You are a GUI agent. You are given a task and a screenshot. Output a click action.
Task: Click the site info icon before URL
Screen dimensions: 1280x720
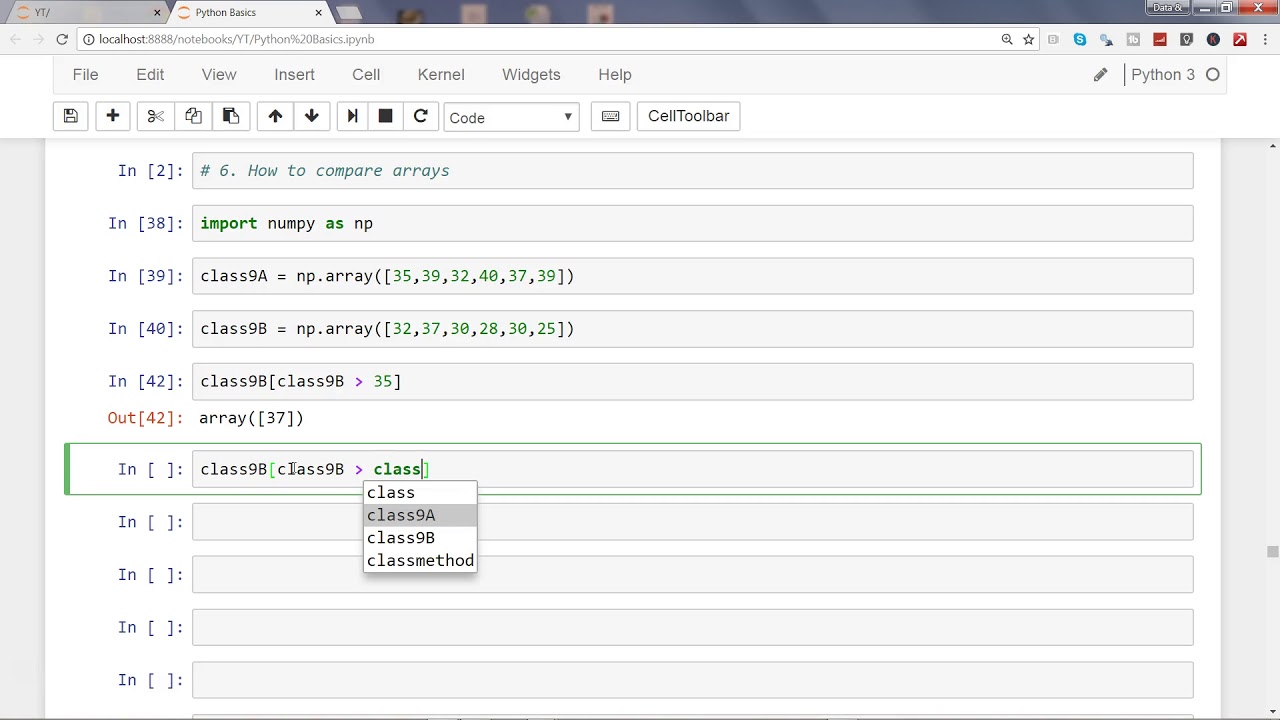tap(89, 39)
